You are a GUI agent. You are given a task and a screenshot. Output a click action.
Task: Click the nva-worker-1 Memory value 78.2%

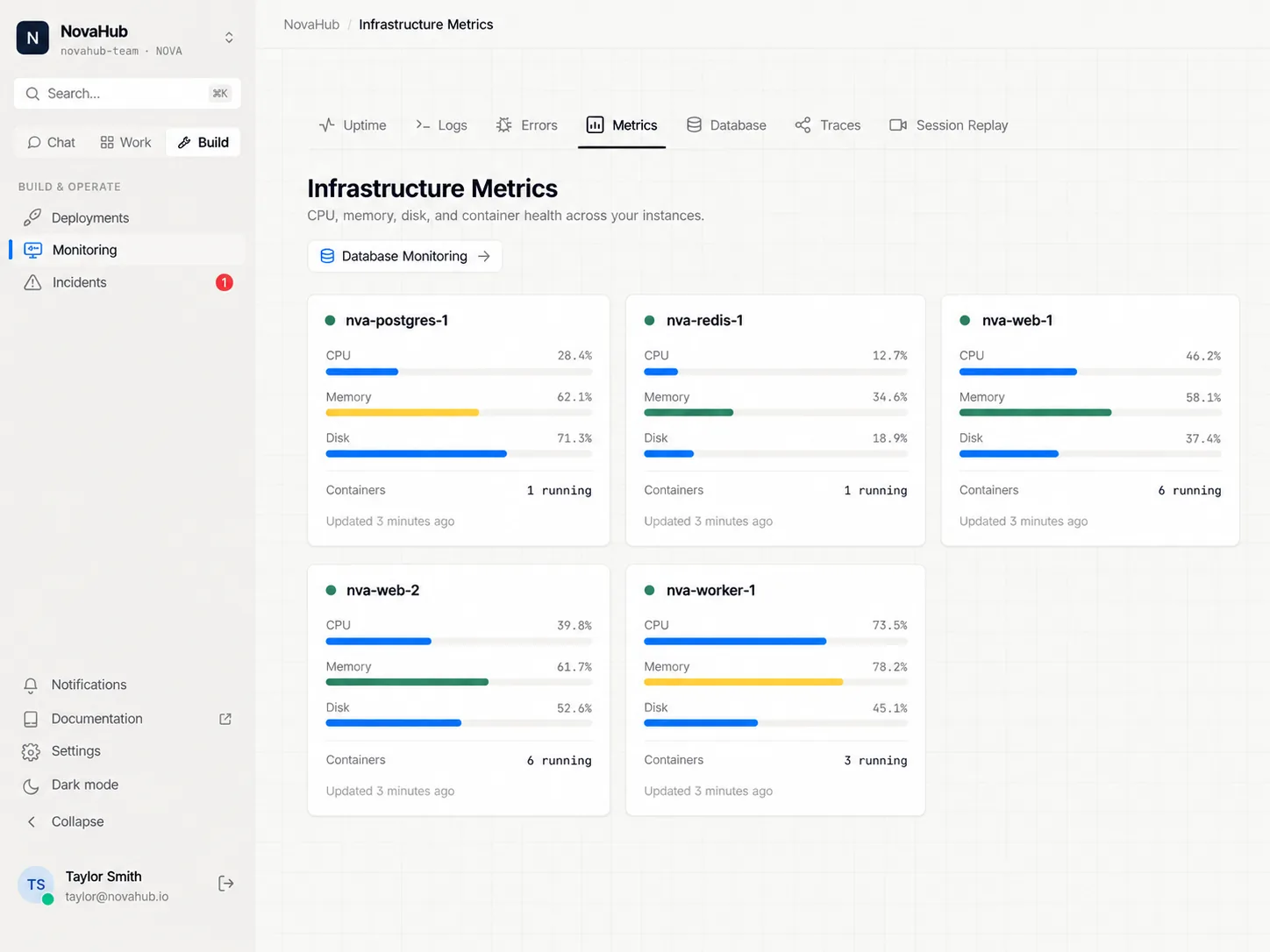click(889, 667)
